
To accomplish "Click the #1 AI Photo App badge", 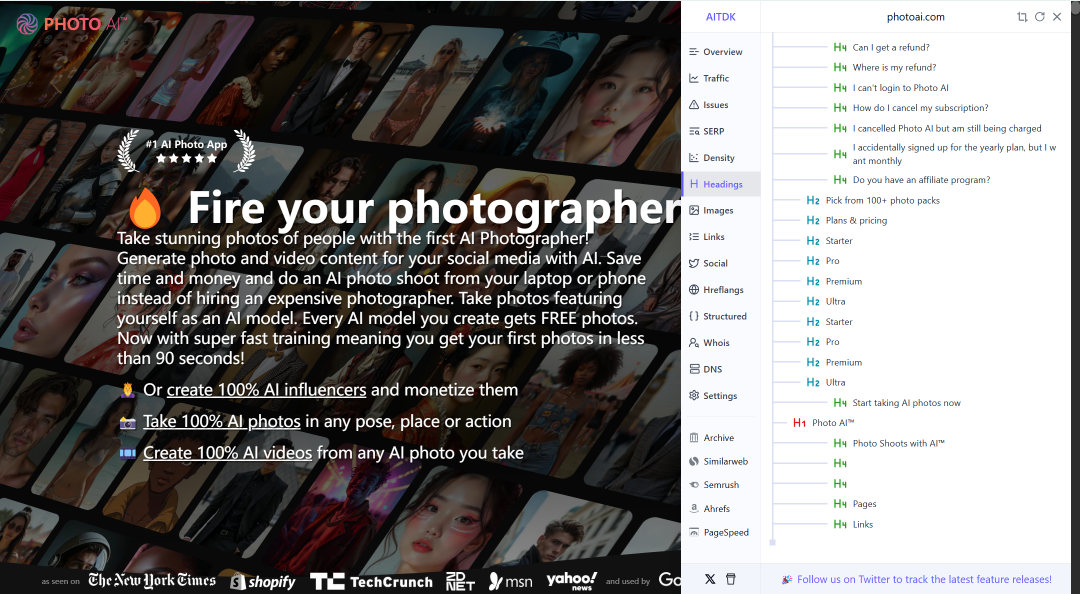I will (x=186, y=151).
